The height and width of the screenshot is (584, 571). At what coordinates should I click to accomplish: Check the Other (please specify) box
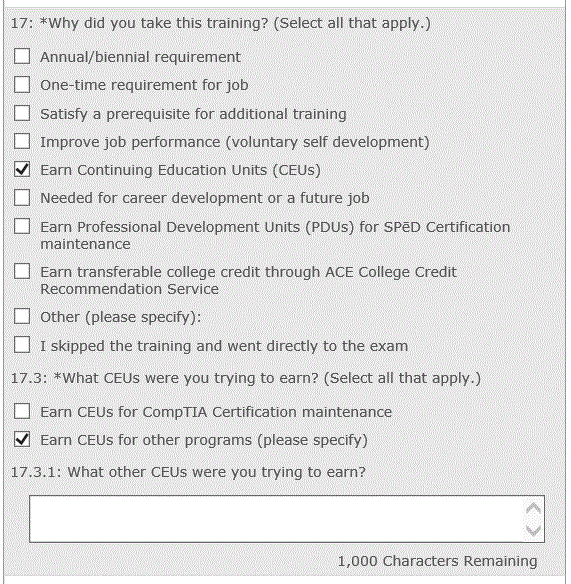(22, 316)
